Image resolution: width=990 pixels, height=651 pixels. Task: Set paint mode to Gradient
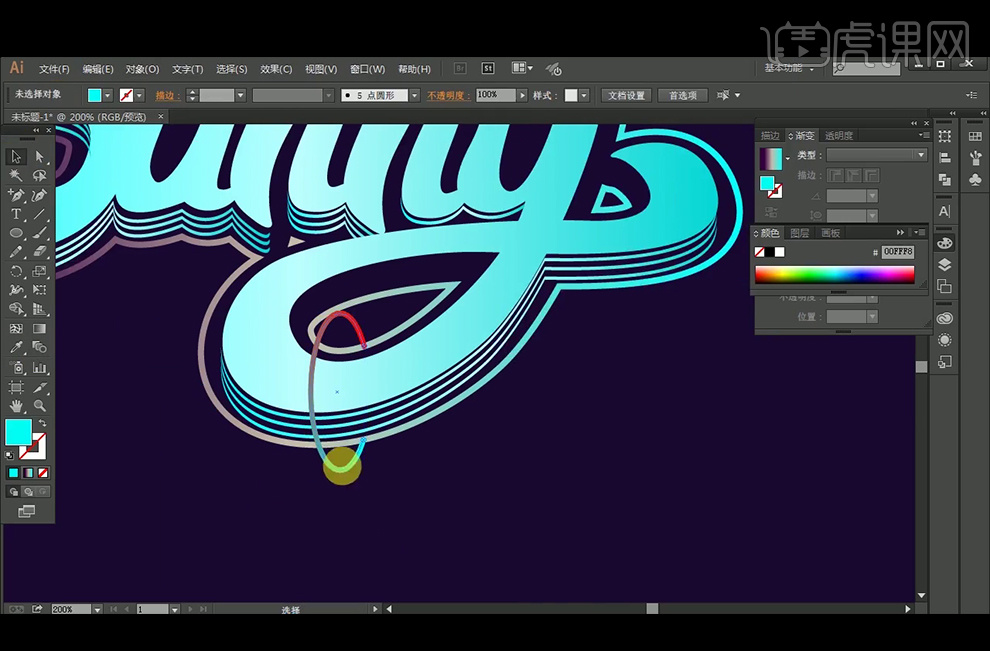(28, 473)
